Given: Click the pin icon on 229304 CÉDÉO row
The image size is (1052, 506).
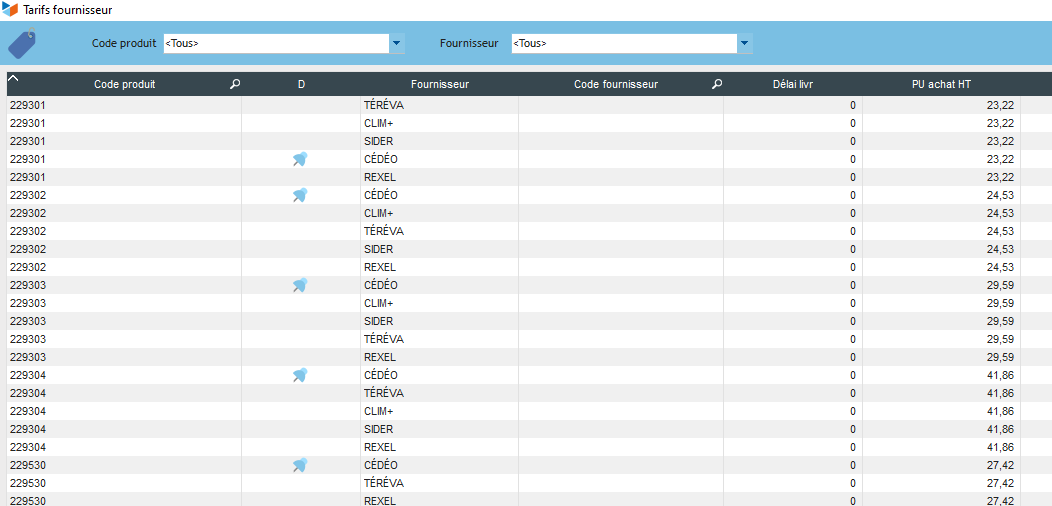Looking at the screenshot, I should click(300, 375).
